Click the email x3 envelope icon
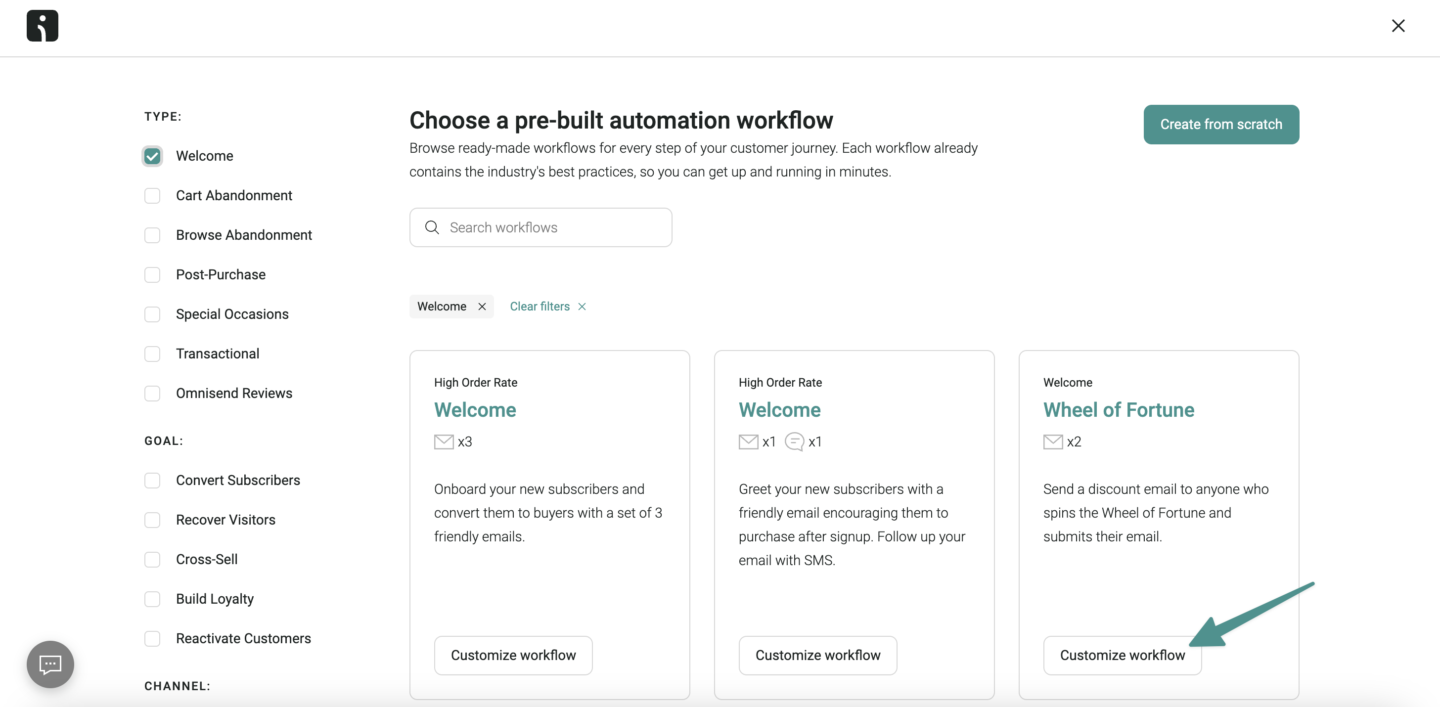The image size is (1440, 707). point(444,442)
